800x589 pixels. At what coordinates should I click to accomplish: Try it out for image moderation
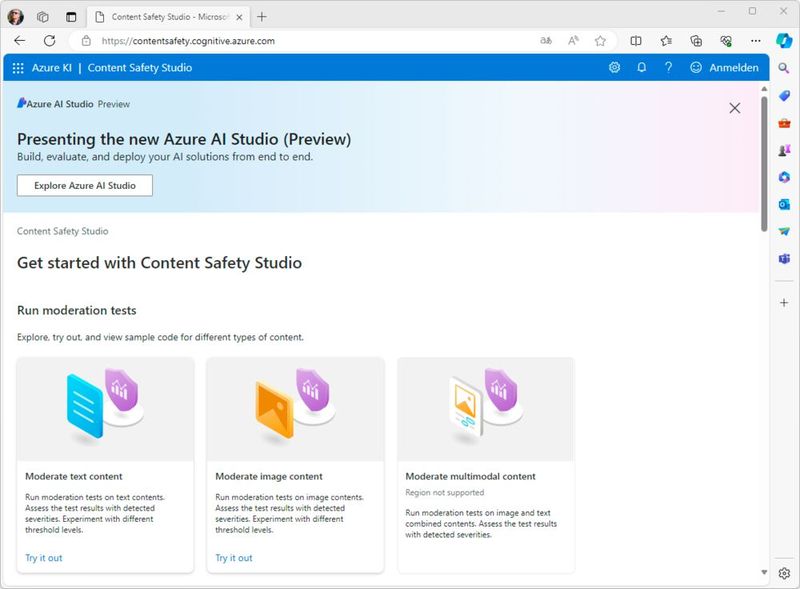coord(234,558)
